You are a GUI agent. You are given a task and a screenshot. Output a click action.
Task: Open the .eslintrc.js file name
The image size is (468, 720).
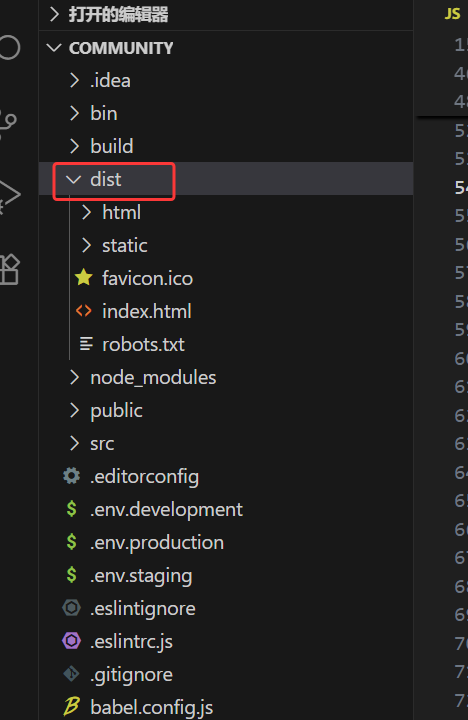click(132, 642)
